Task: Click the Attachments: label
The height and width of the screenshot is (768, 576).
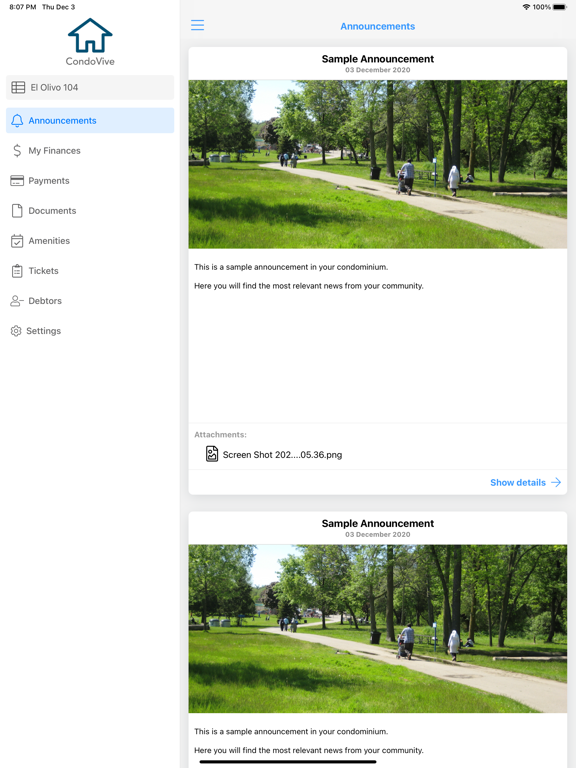Action: [220, 434]
